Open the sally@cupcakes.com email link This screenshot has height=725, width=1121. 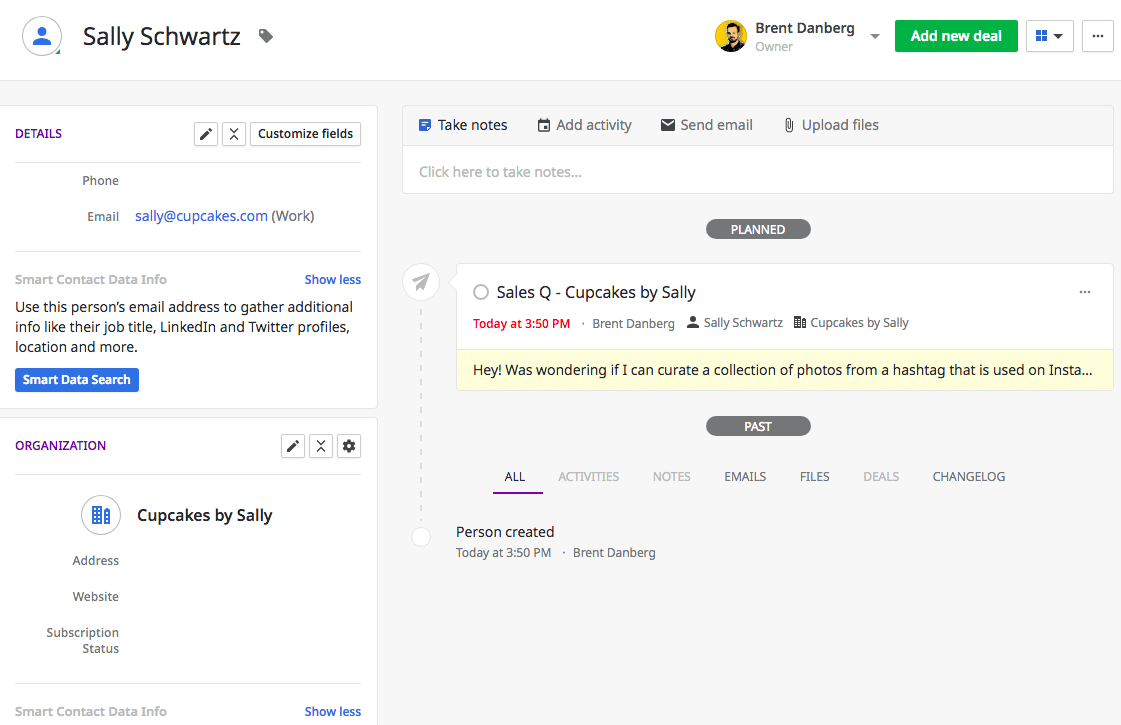point(201,216)
